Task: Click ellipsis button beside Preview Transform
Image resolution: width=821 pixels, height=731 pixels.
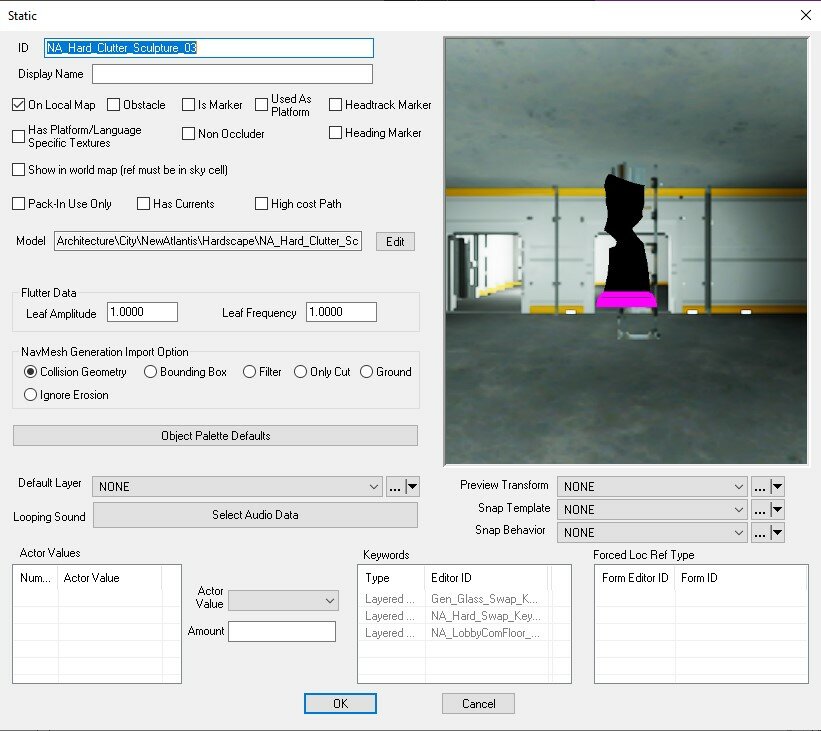Action: [x=760, y=486]
